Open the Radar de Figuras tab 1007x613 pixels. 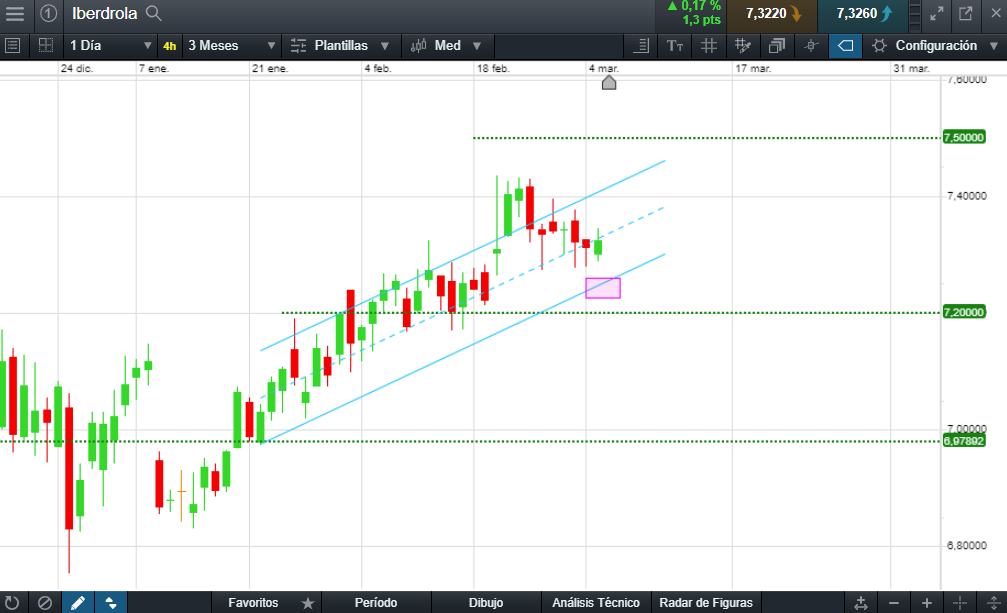pyautogui.click(x=706, y=603)
